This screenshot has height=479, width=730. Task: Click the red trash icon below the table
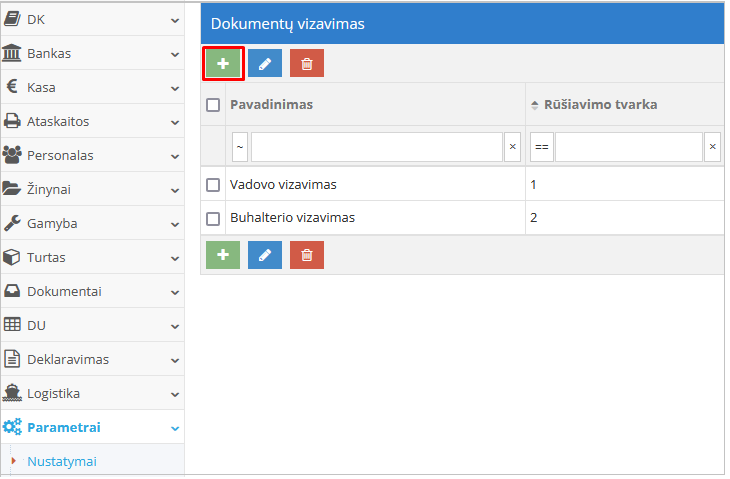point(307,255)
